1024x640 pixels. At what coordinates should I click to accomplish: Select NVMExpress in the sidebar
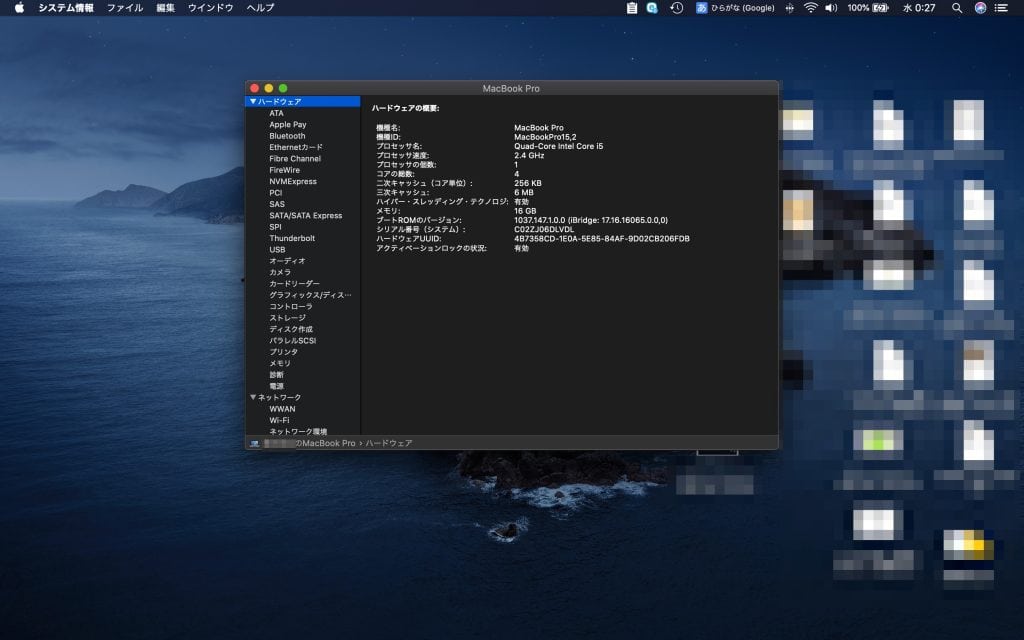[293, 182]
